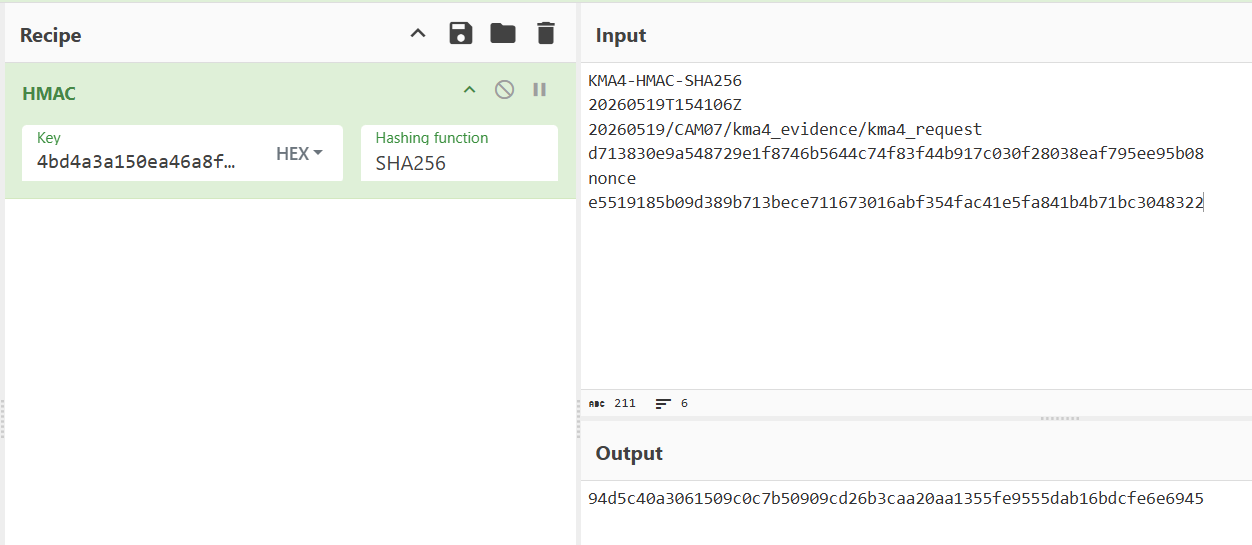Click the input hash line starting d713830e
The image size is (1252, 545).
pos(896,154)
